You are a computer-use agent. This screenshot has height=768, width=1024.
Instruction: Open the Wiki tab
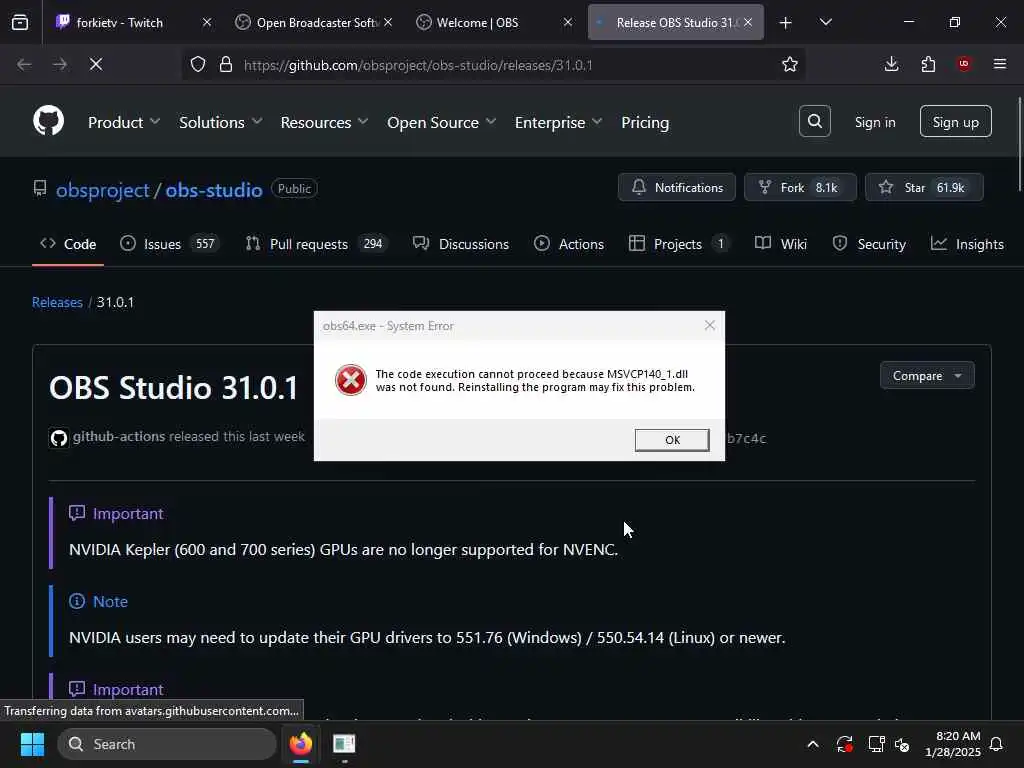(781, 244)
